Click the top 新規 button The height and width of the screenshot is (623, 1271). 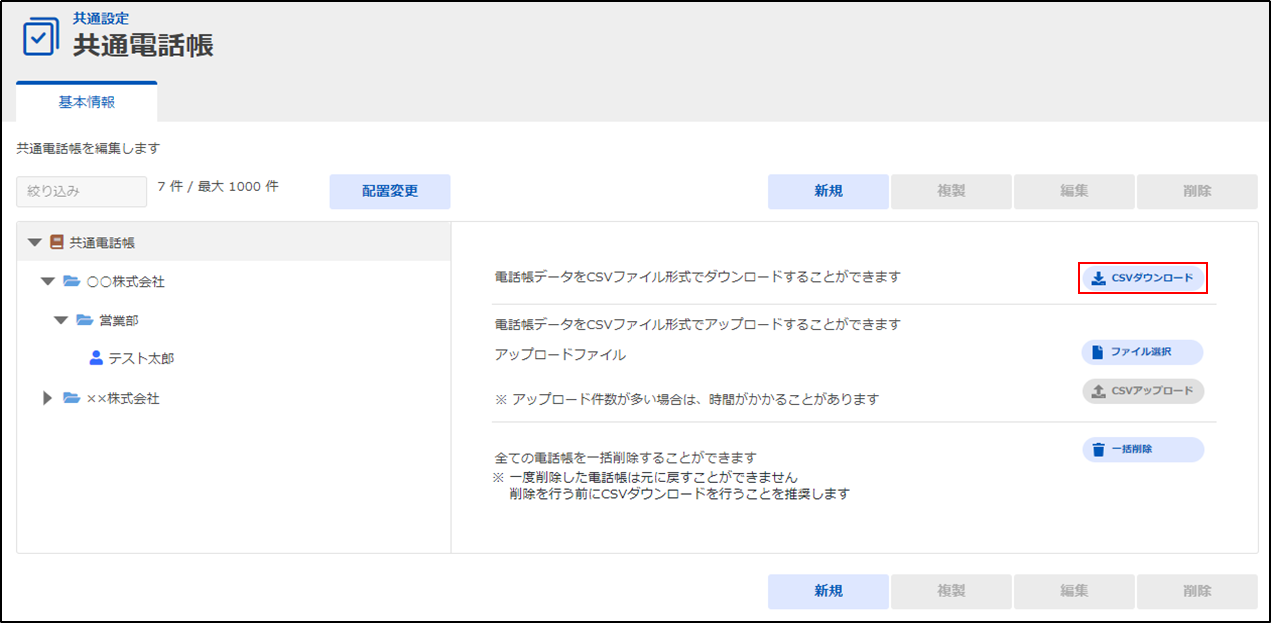(828, 191)
